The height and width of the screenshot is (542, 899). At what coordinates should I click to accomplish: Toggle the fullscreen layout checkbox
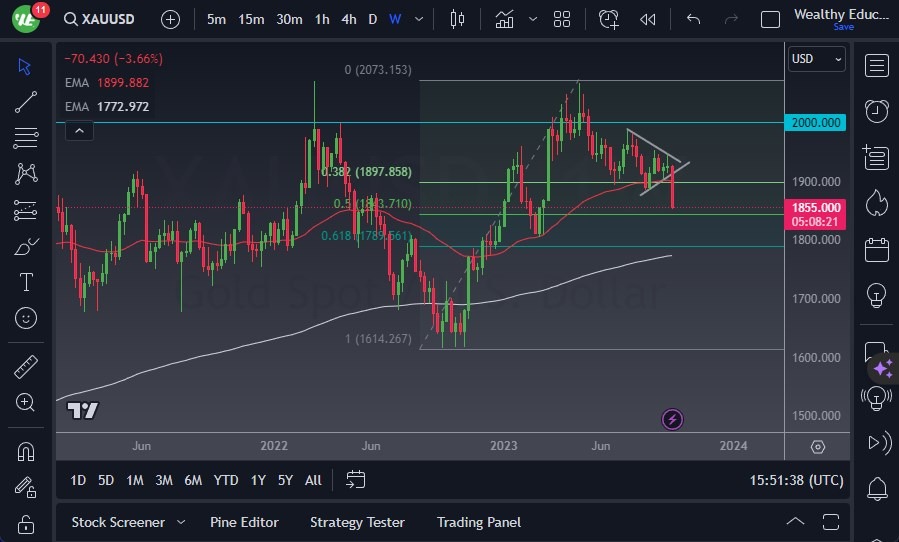pos(770,19)
